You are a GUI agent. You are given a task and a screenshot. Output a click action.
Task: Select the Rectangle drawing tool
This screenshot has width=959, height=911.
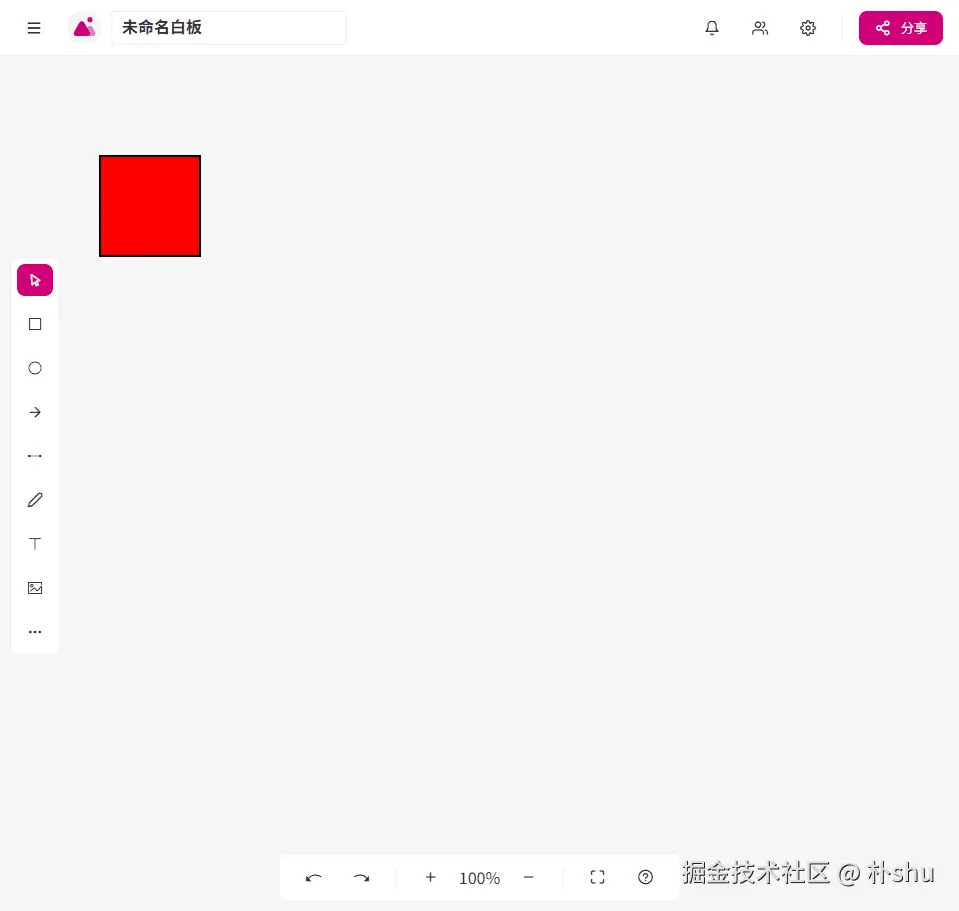(x=35, y=324)
